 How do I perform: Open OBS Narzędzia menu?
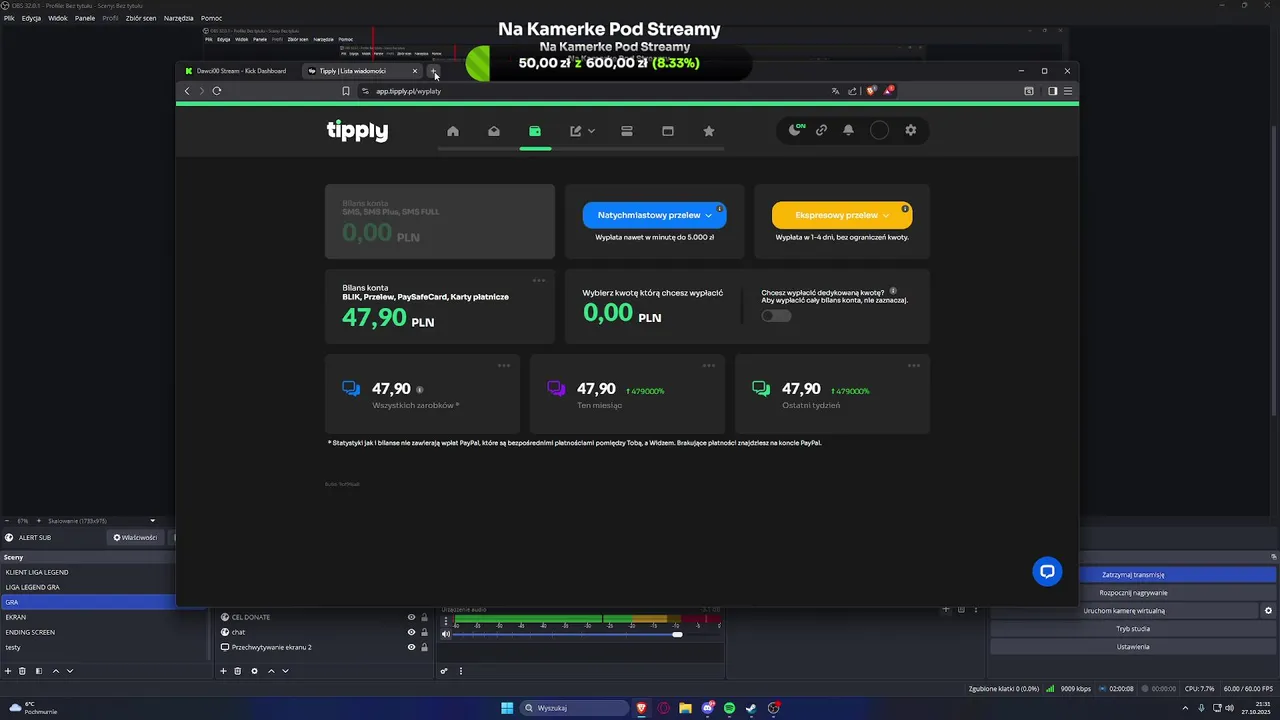[178, 18]
